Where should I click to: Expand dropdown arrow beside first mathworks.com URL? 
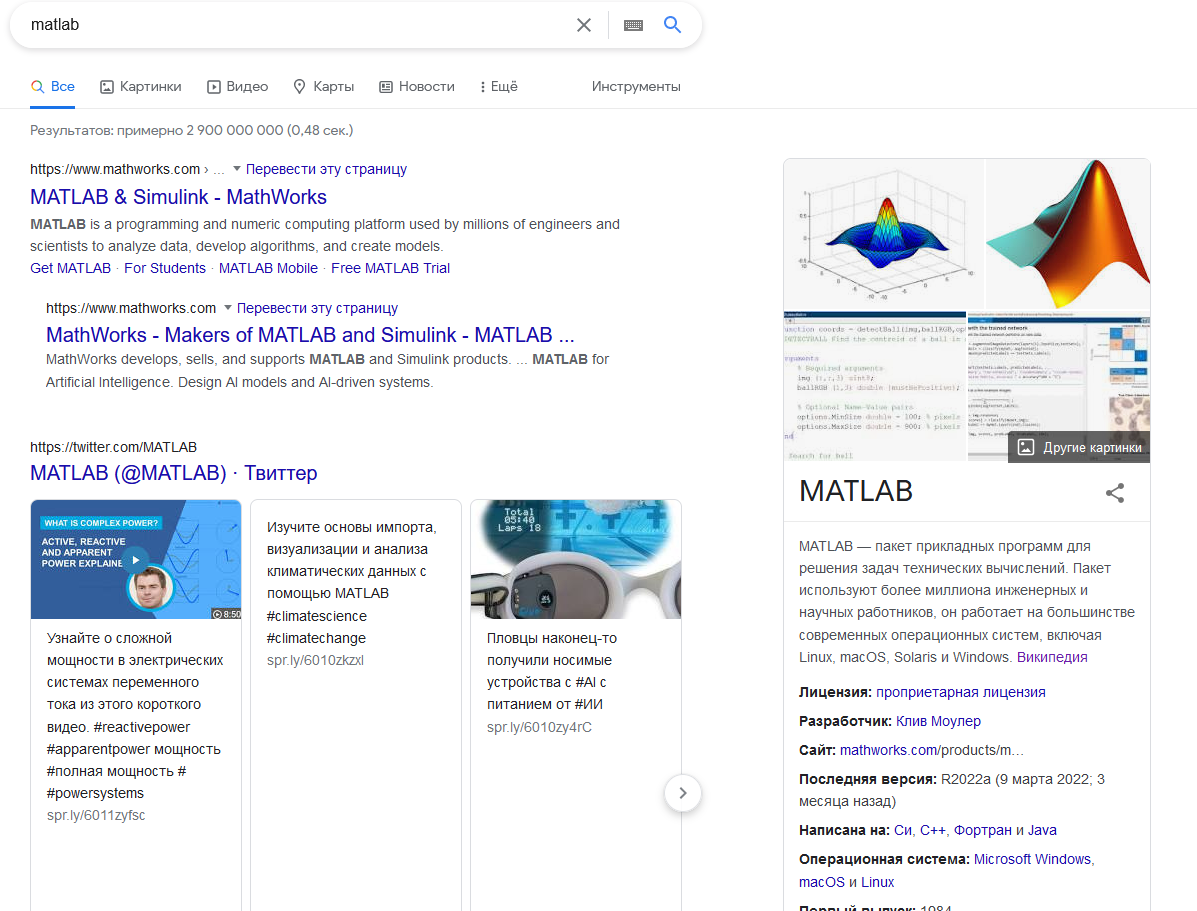(237, 169)
